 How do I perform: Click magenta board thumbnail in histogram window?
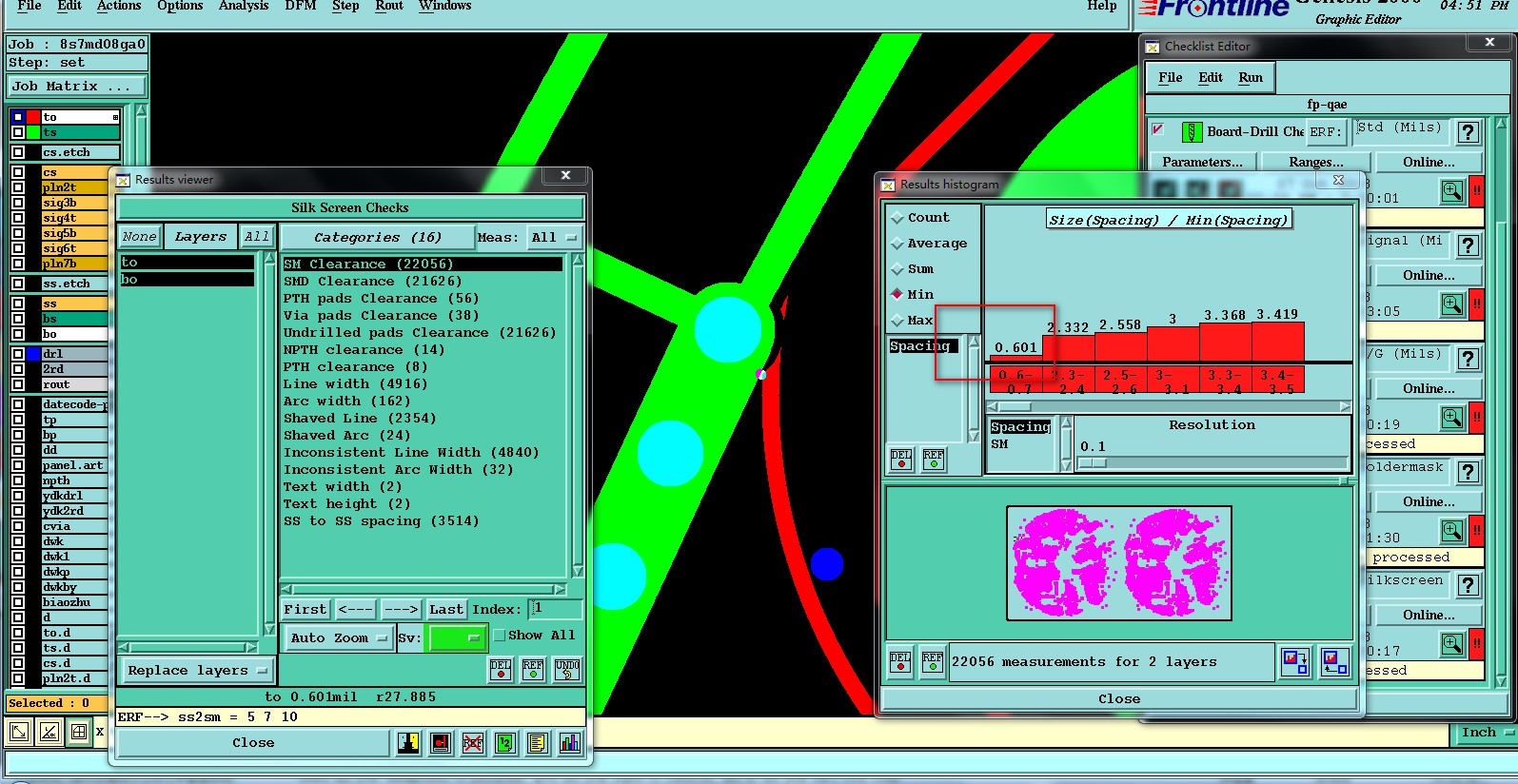click(1119, 563)
